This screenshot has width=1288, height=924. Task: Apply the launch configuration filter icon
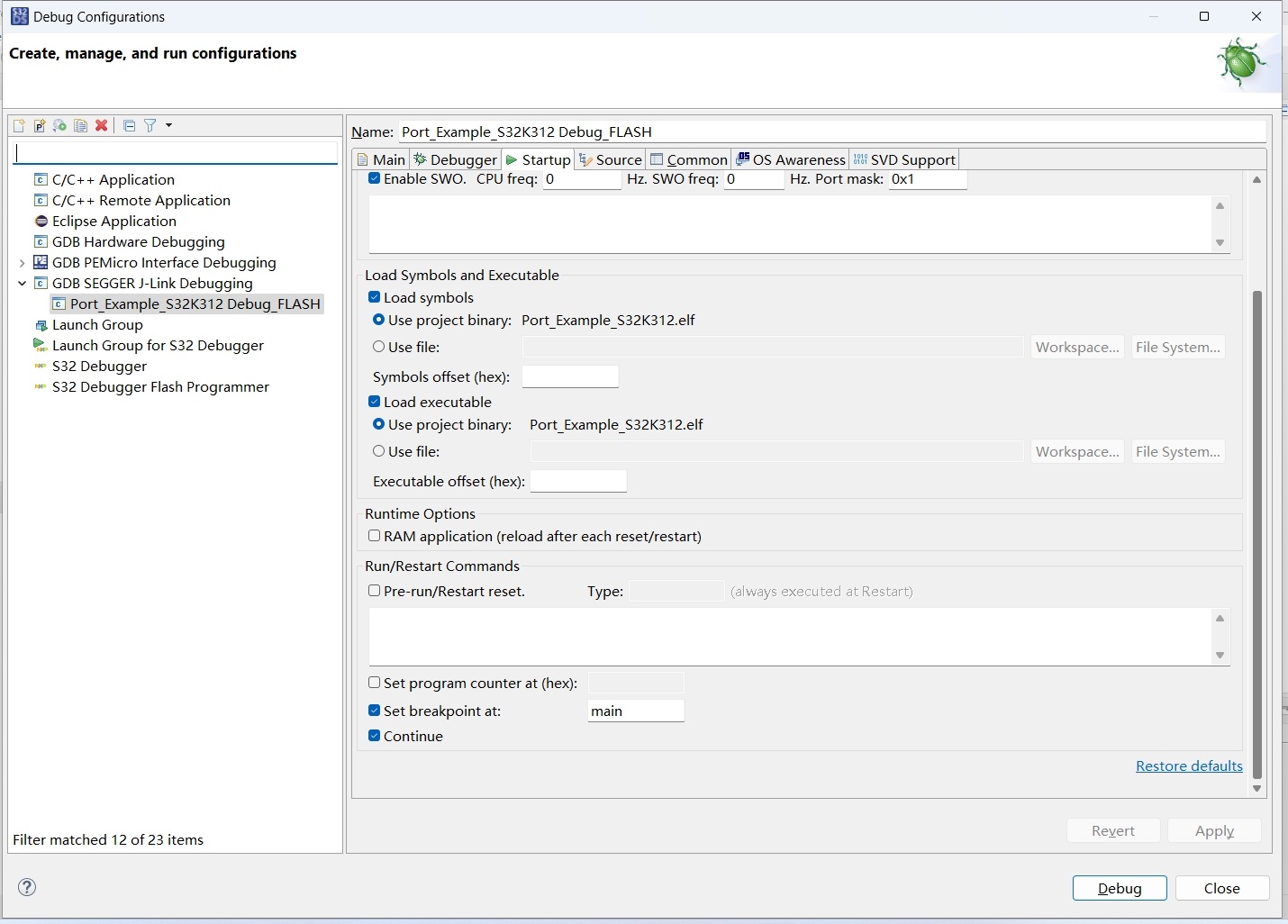pyautogui.click(x=151, y=125)
